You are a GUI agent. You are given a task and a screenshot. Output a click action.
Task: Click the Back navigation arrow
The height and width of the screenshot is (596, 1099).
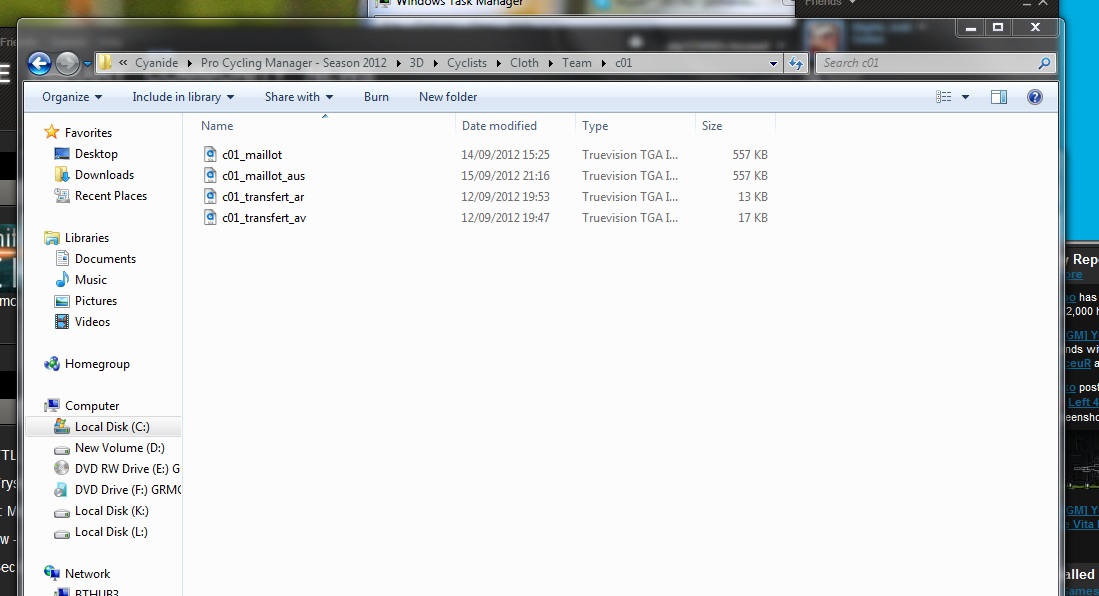coord(39,64)
